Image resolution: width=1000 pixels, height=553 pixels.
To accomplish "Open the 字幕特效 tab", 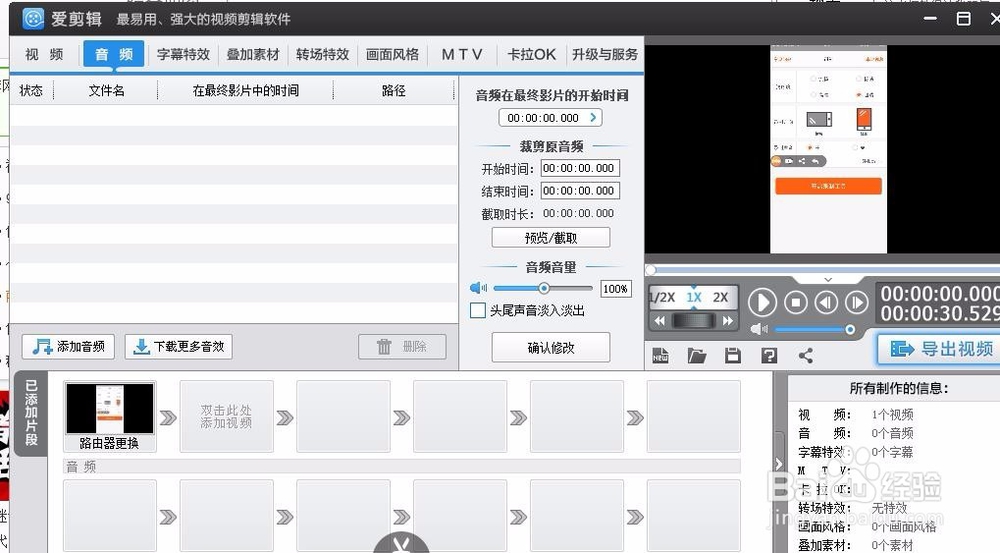I will [x=183, y=54].
